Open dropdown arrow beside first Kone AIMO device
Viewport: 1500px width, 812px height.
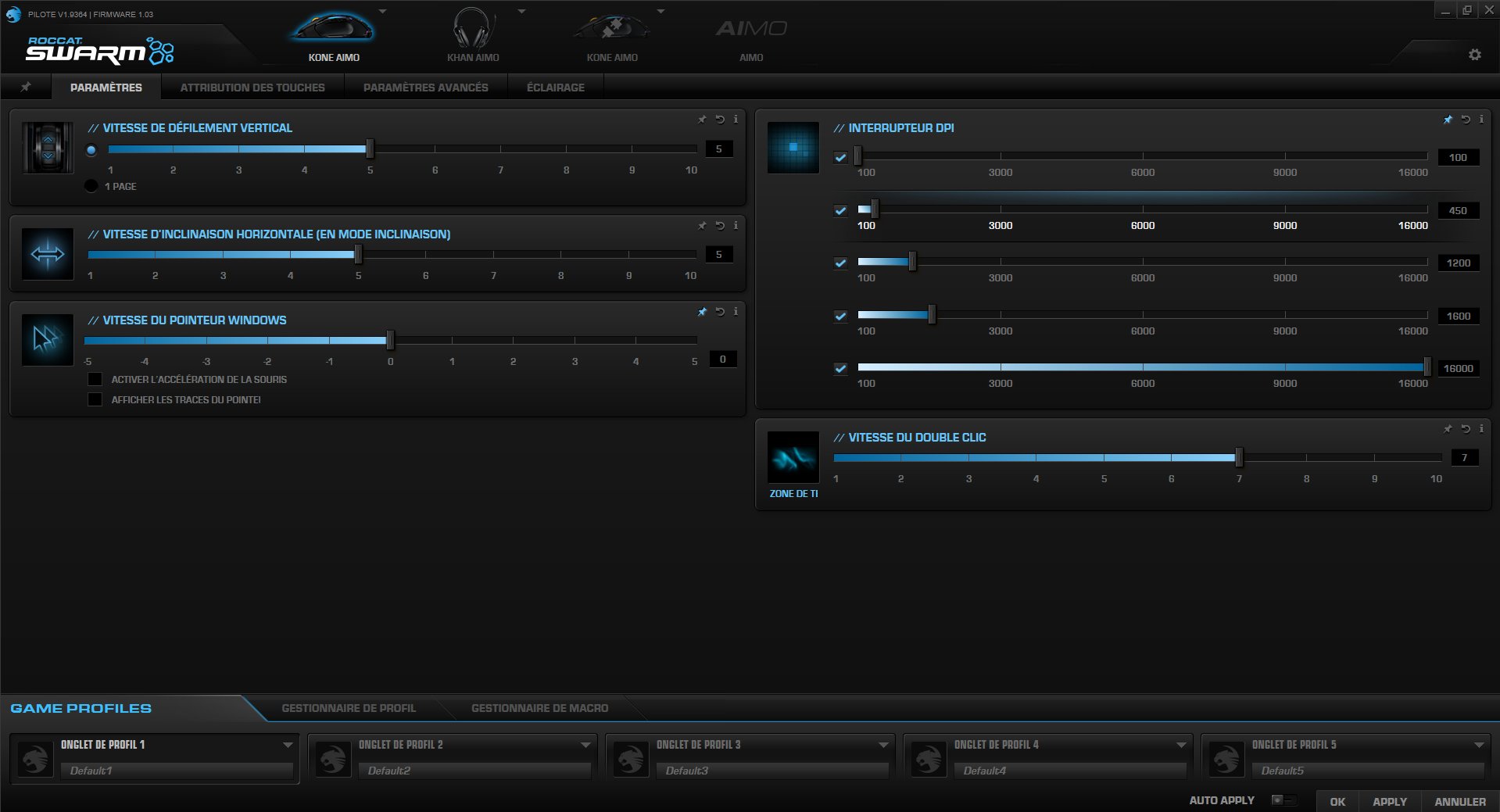pos(382,12)
